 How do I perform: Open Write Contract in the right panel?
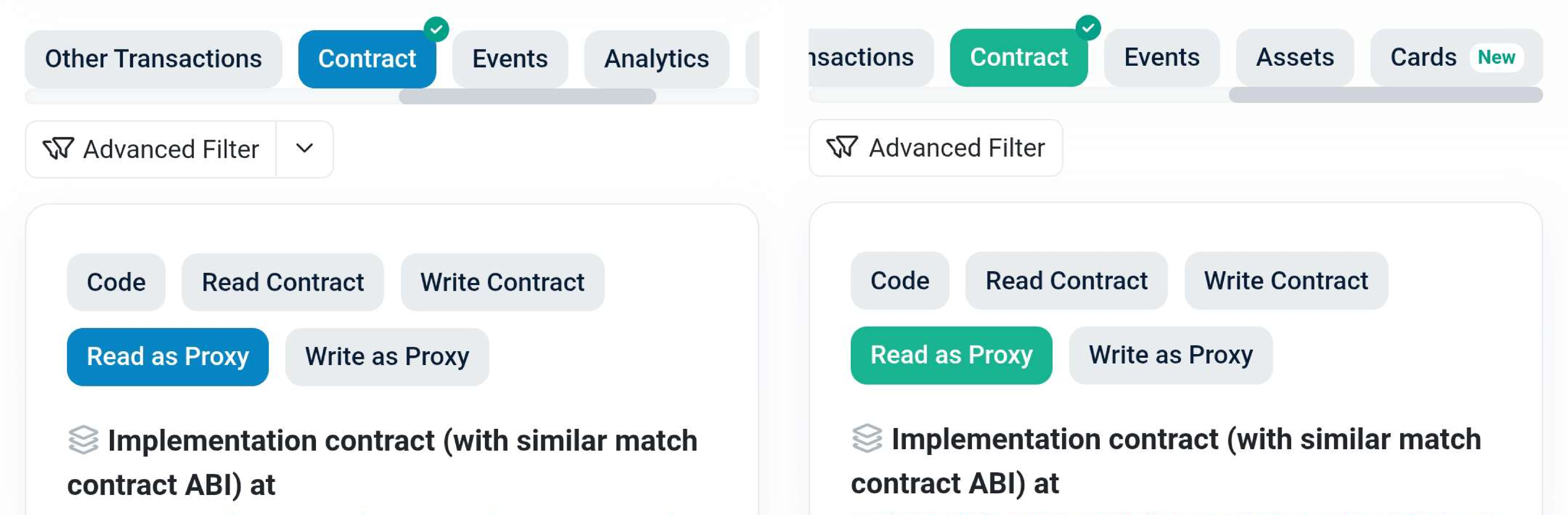(1286, 281)
